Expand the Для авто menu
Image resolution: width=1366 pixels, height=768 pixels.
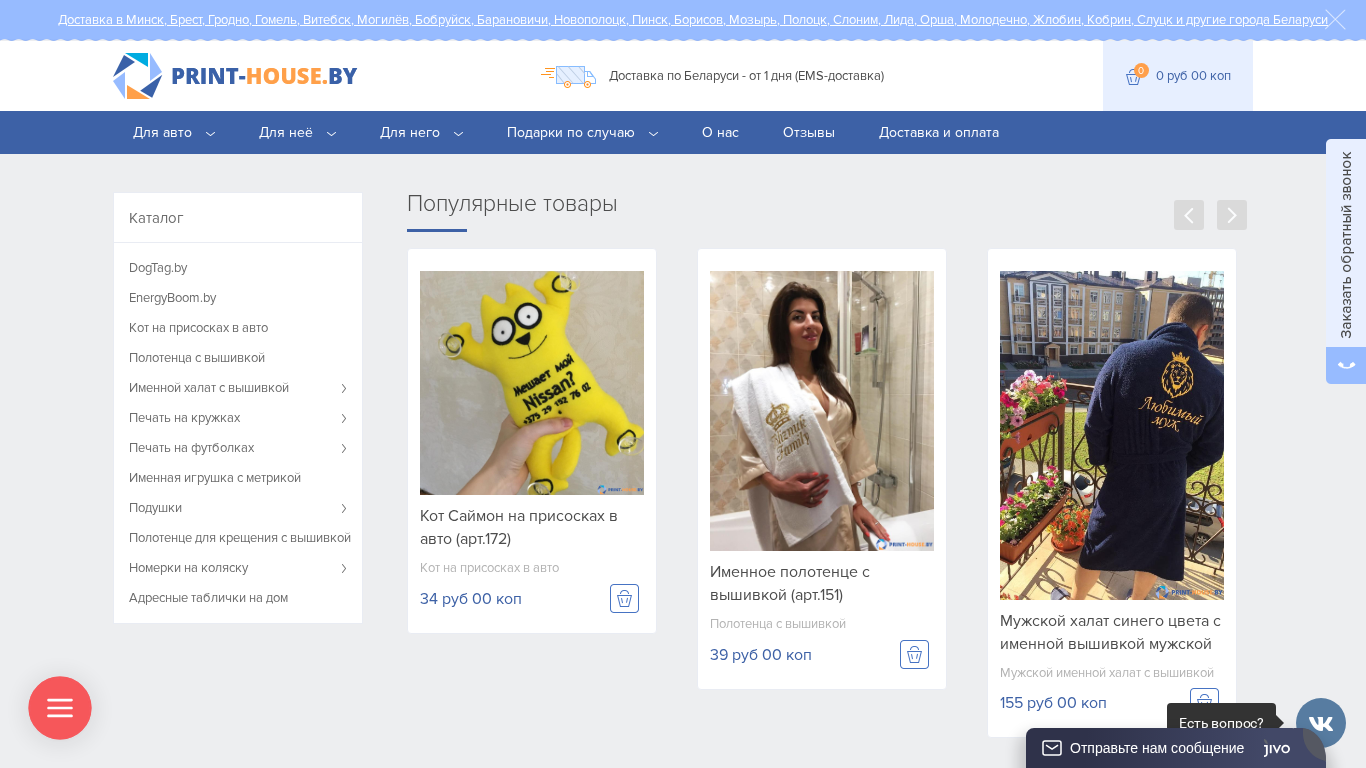[174, 133]
